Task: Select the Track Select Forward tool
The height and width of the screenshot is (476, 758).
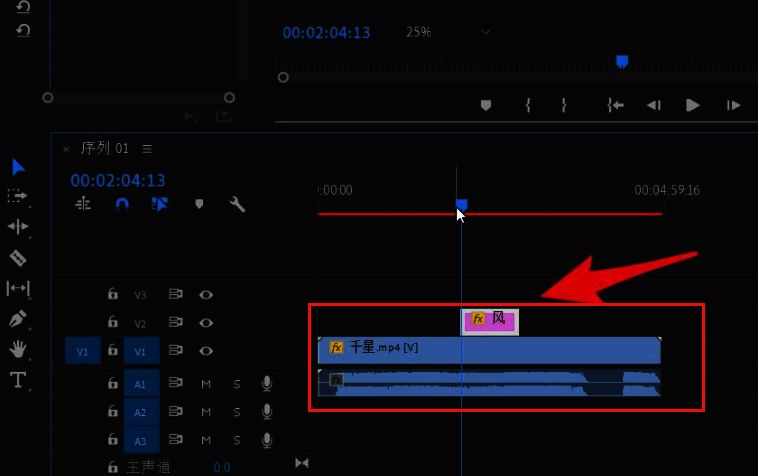Action: coord(17,196)
